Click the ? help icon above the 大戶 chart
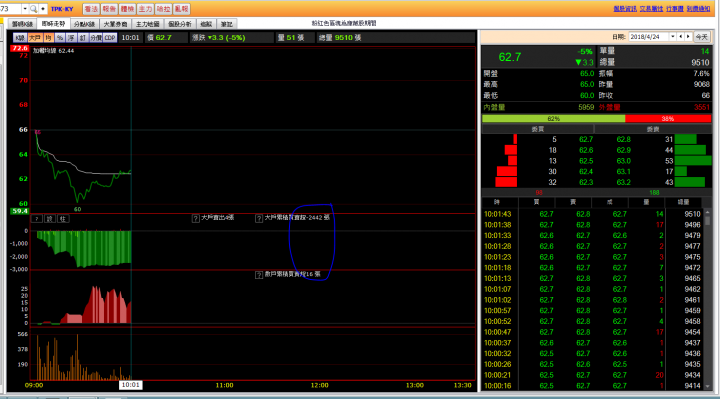Viewport: 720px width, 399px height. (37, 219)
